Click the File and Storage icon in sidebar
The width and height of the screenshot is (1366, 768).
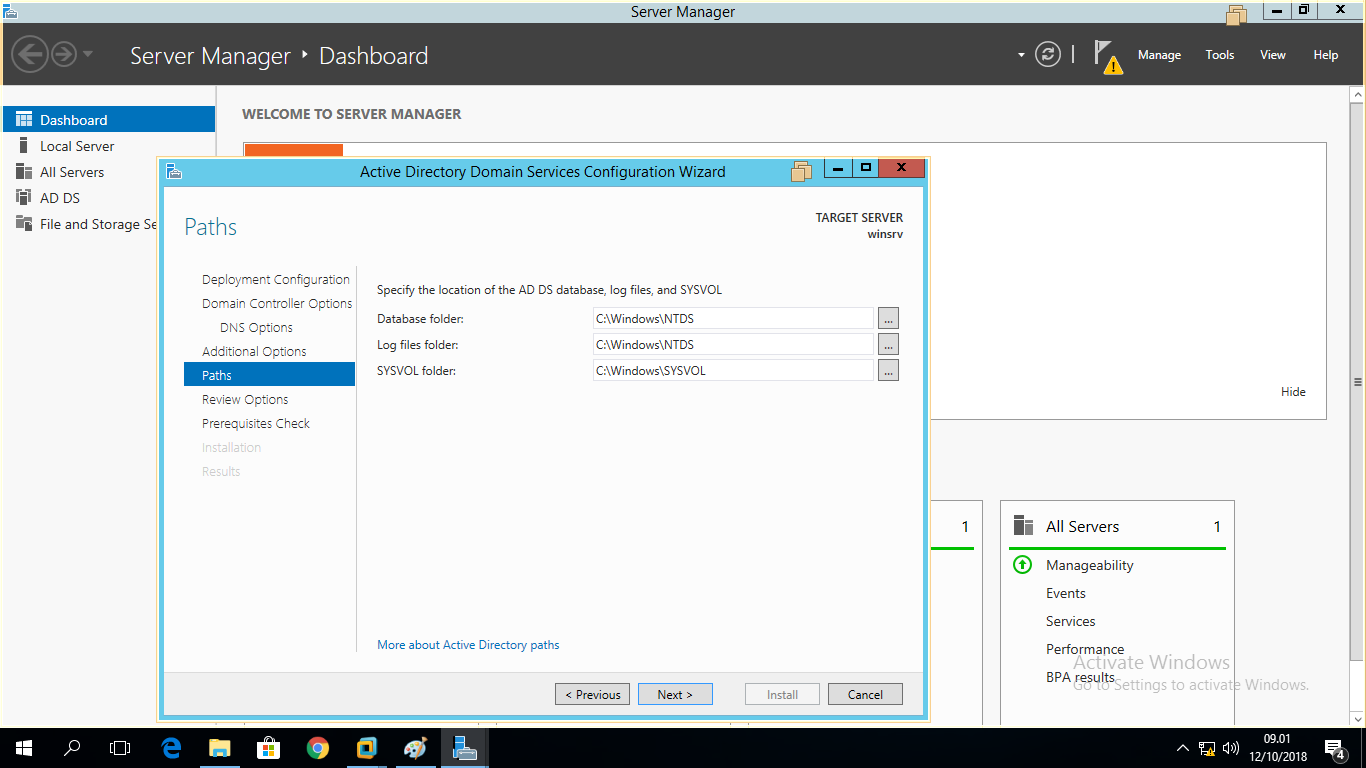tap(24, 224)
